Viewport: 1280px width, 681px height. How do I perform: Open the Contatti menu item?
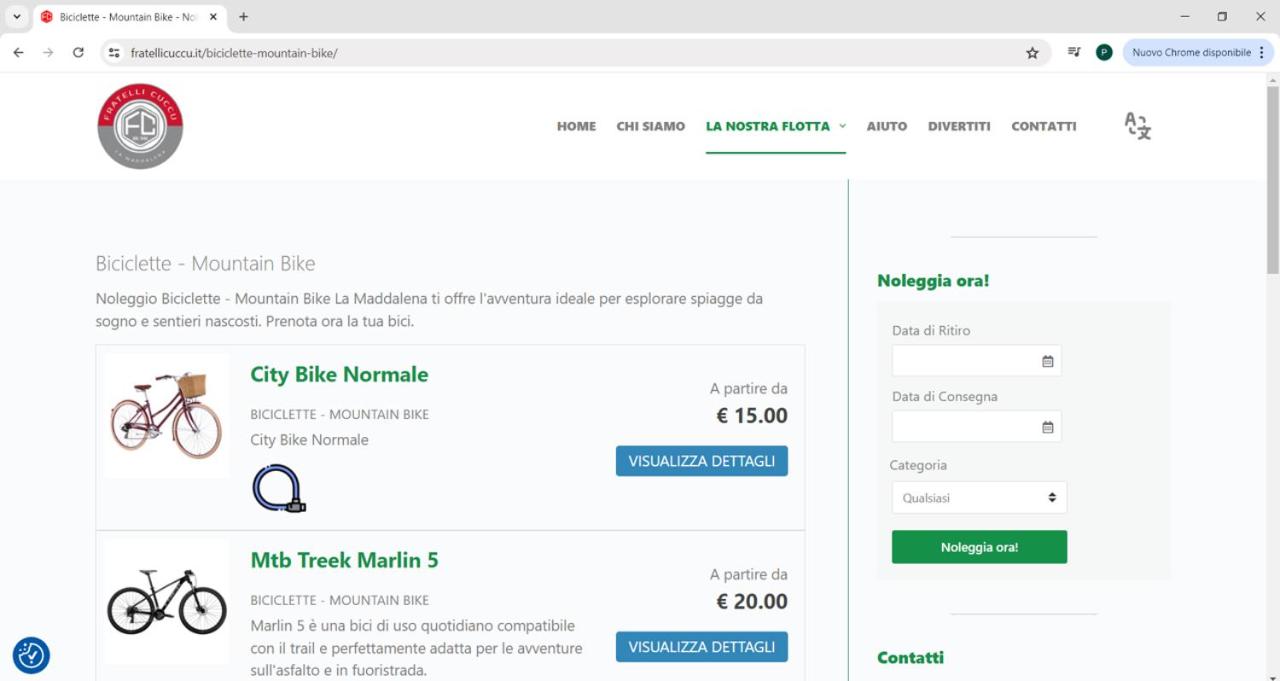[1043, 126]
